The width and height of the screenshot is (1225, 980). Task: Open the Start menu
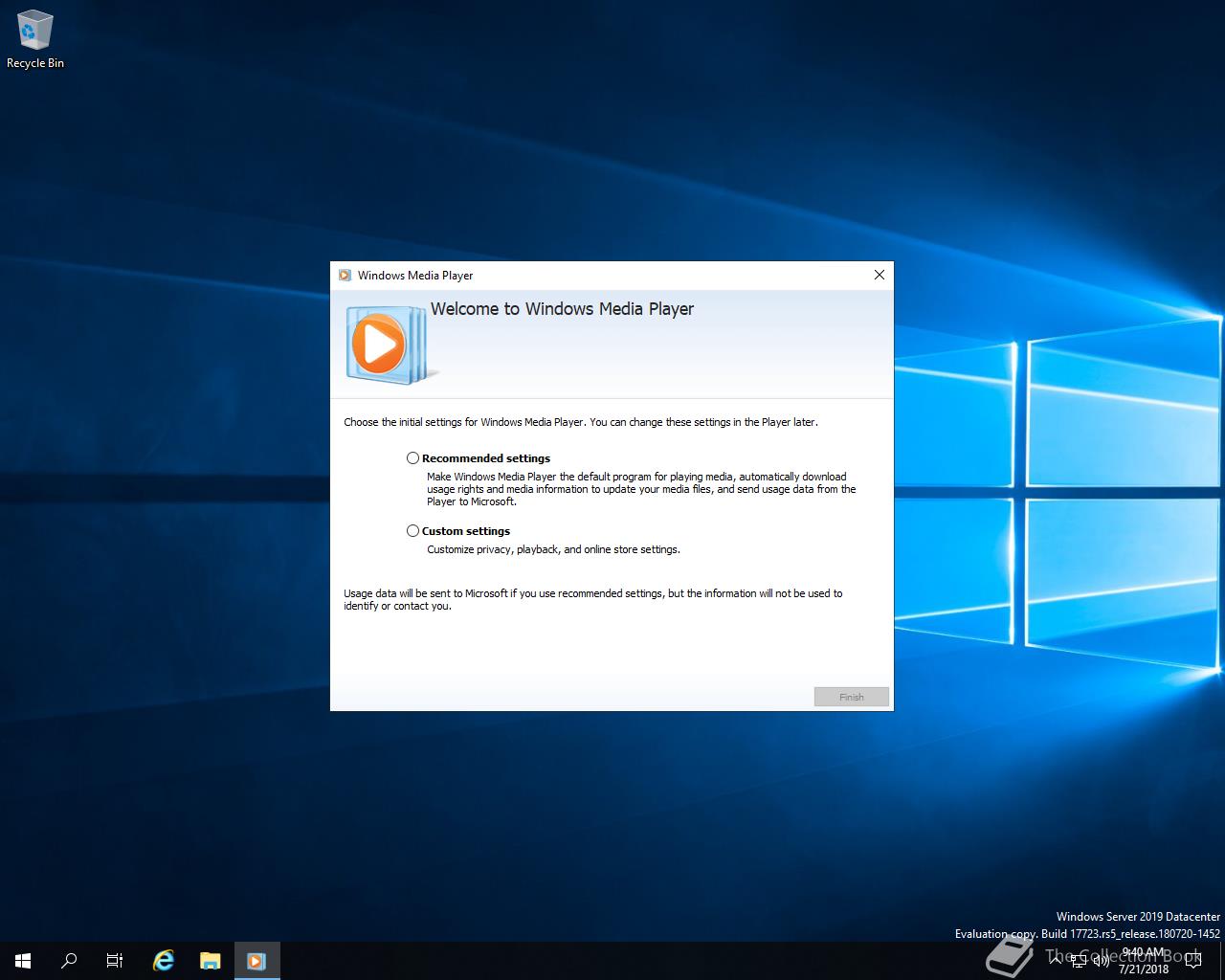(x=23, y=961)
